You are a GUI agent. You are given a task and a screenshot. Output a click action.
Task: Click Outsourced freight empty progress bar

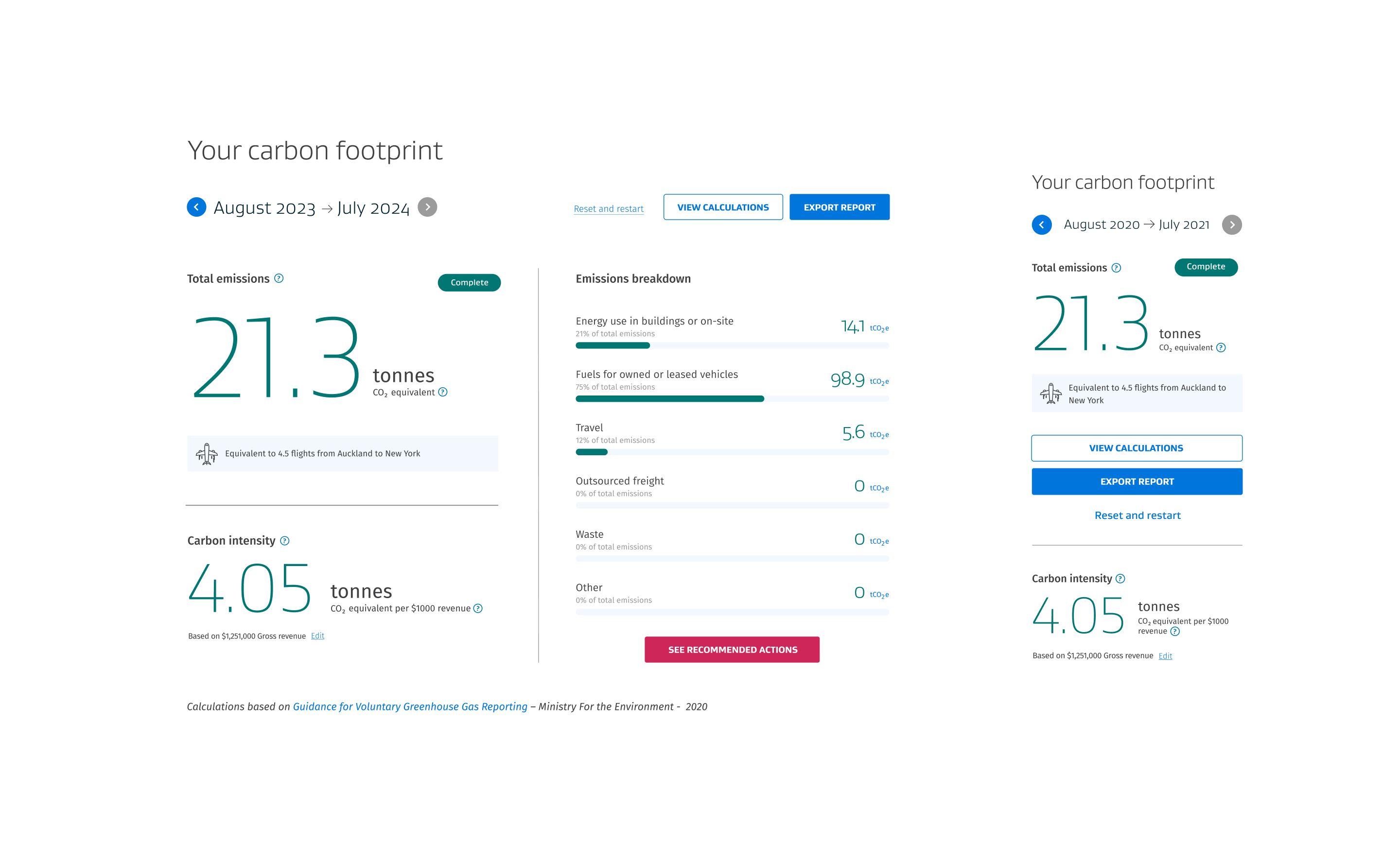(x=732, y=506)
